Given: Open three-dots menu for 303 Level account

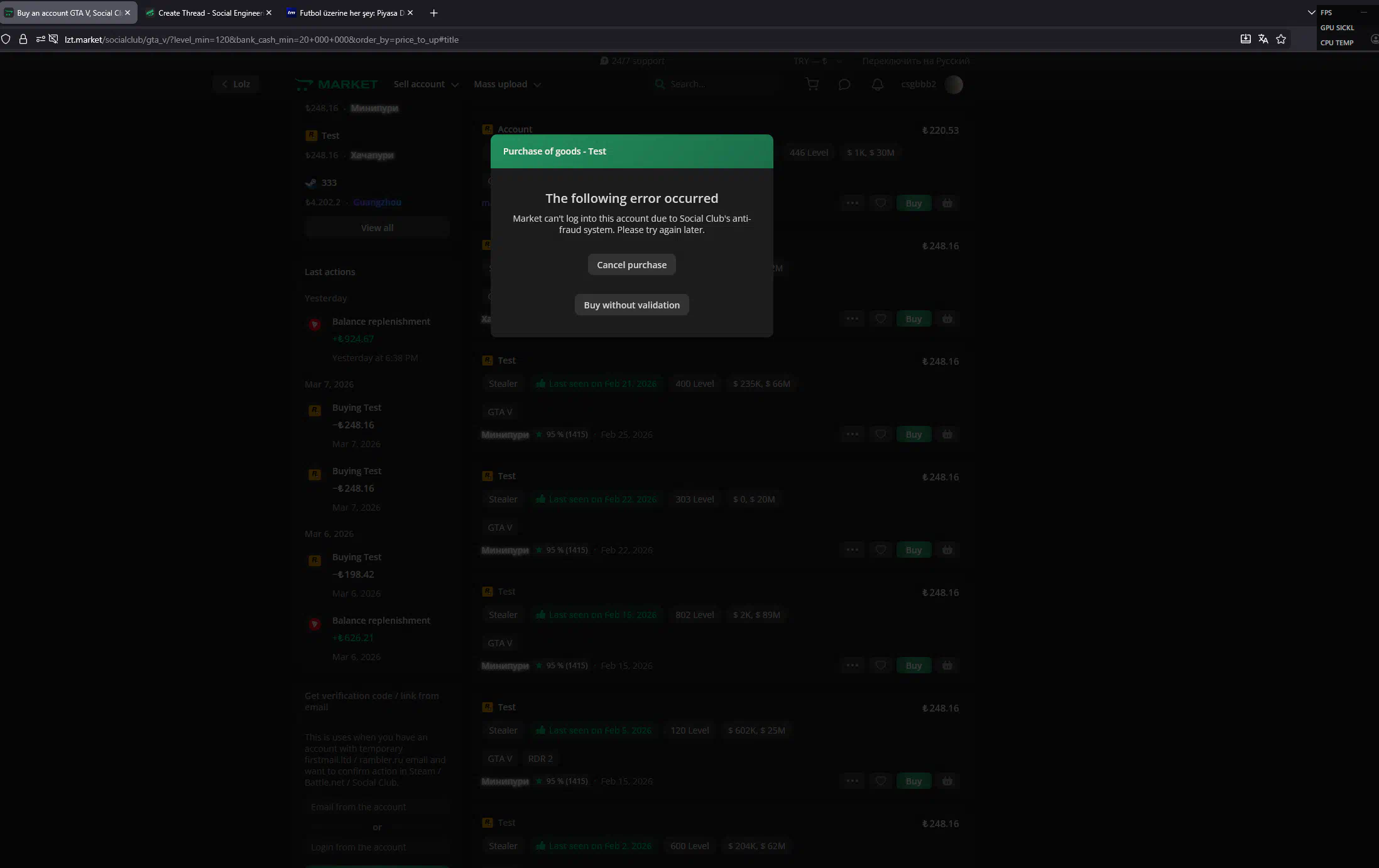Looking at the screenshot, I should pos(852,550).
